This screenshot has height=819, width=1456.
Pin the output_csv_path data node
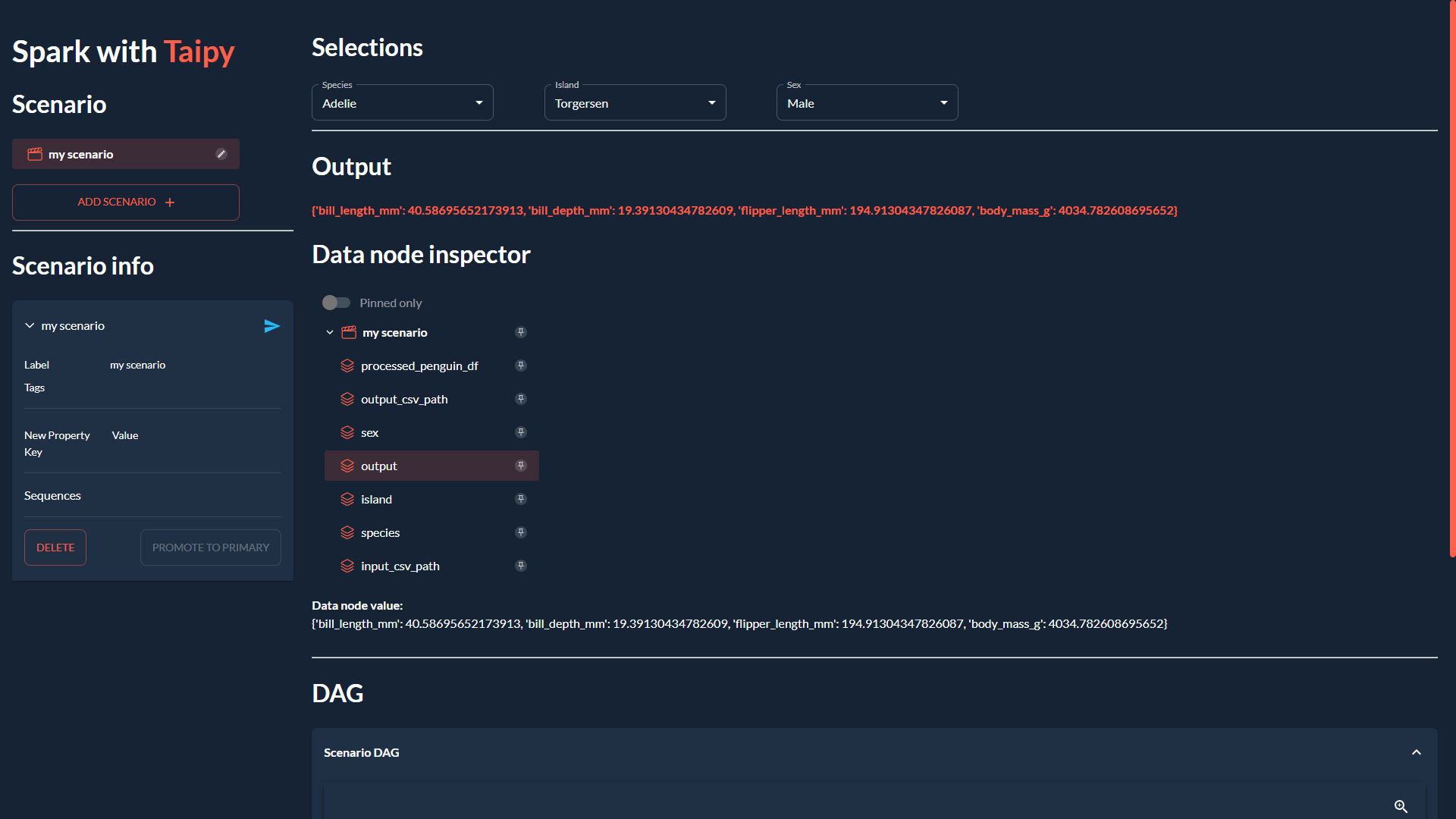[x=521, y=399]
